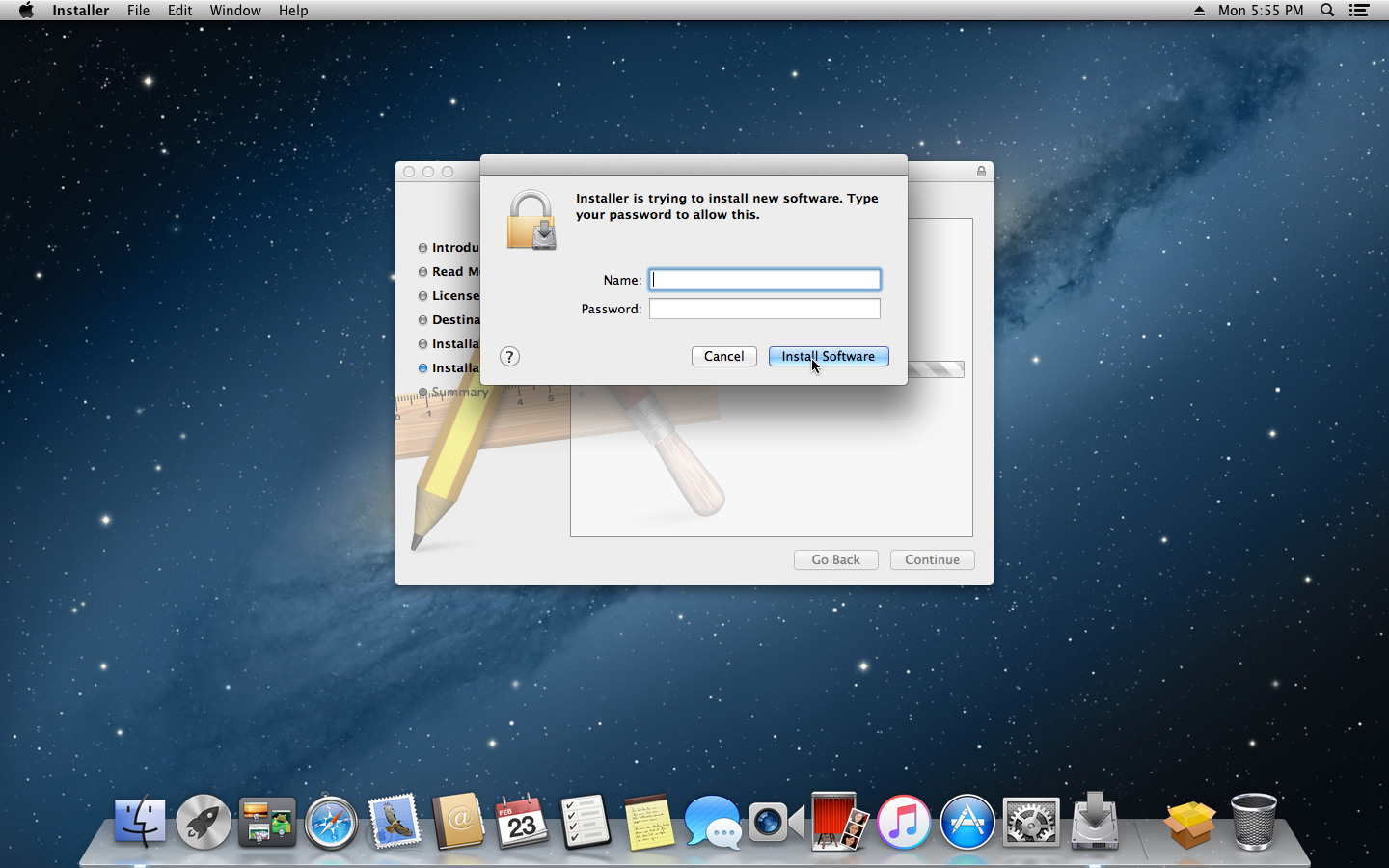Open Spotlight search magnifying glass
1389x868 pixels.
tap(1327, 11)
